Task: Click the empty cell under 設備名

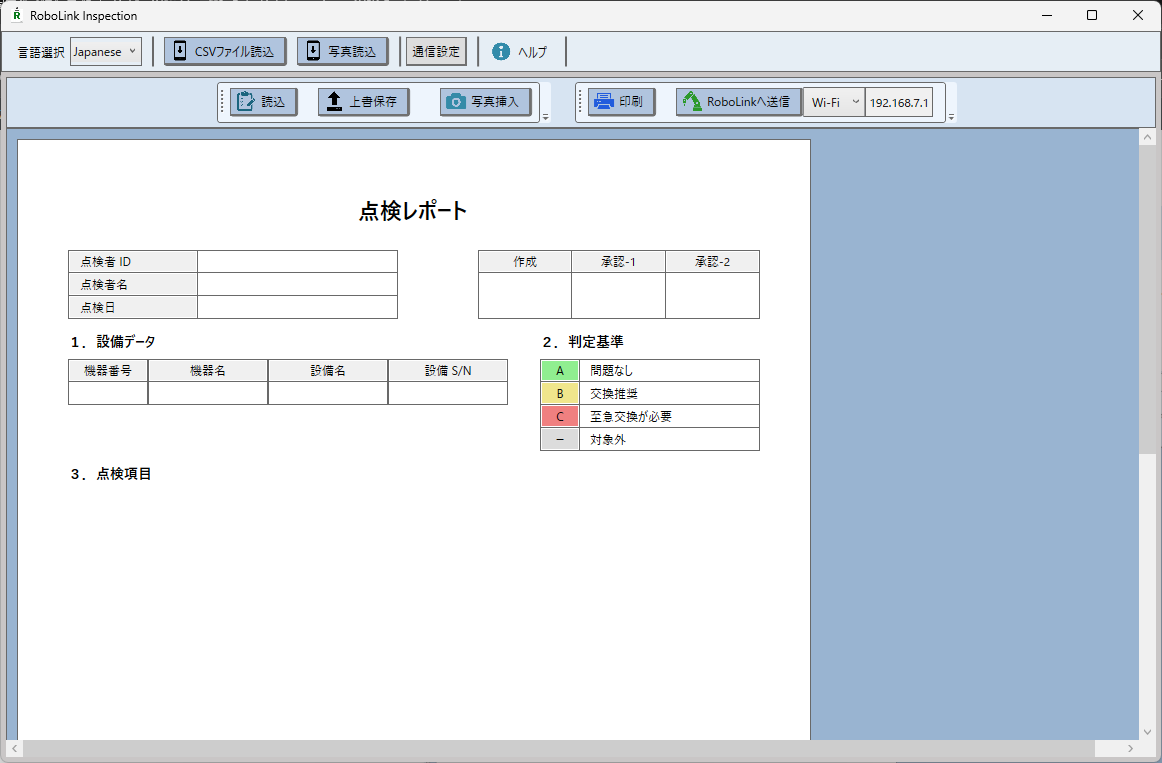Action: click(328, 393)
